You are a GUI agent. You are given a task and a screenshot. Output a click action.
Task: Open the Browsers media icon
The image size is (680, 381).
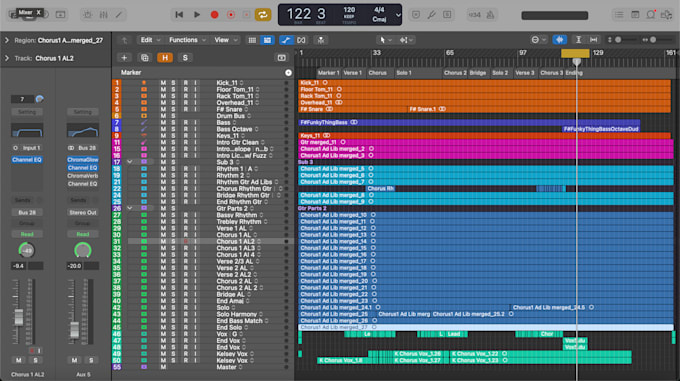(666, 15)
